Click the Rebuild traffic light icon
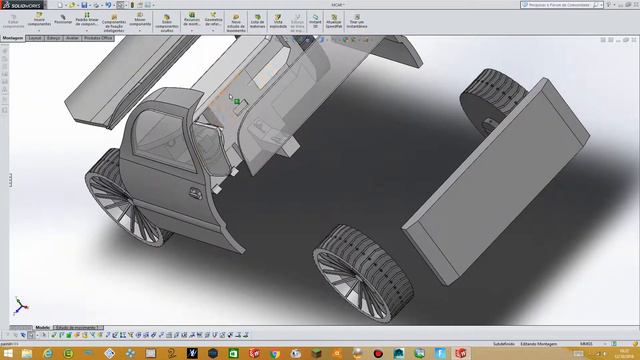Viewport: 640px width, 360px height. click(x=132, y=5)
